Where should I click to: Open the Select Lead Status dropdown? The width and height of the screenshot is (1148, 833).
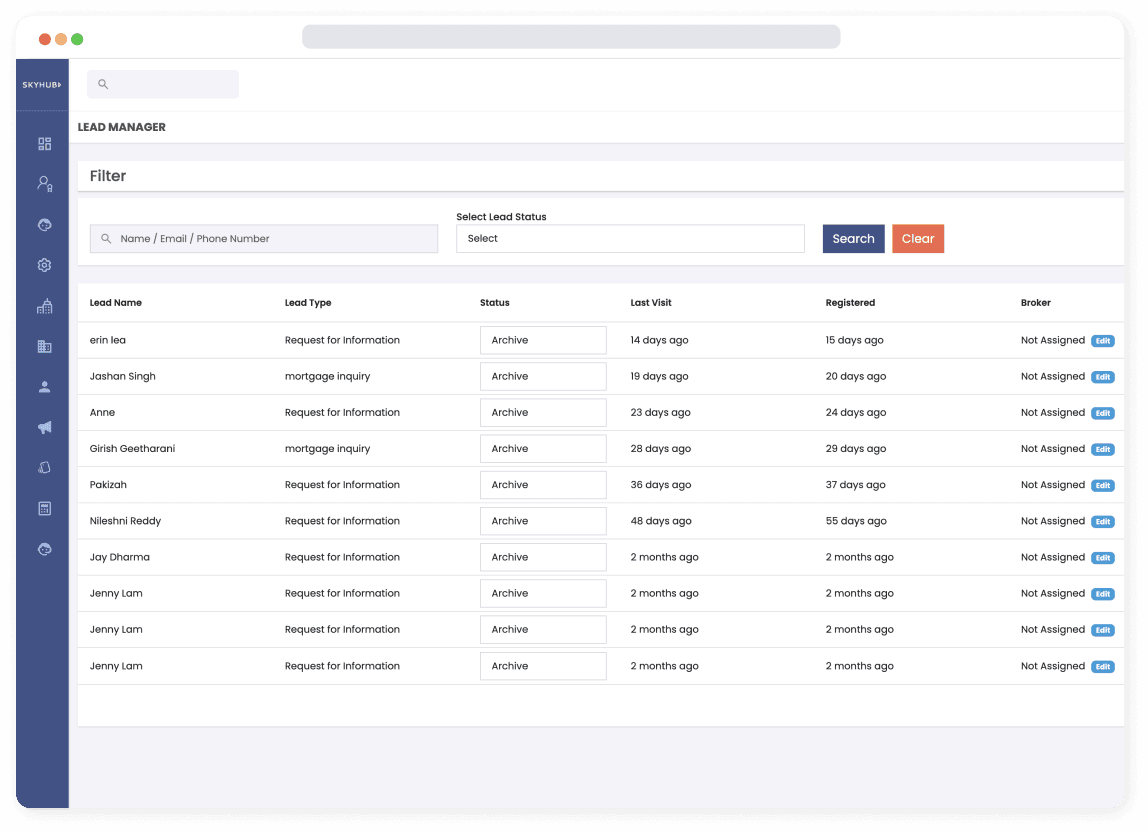click(x=630, y=239)
